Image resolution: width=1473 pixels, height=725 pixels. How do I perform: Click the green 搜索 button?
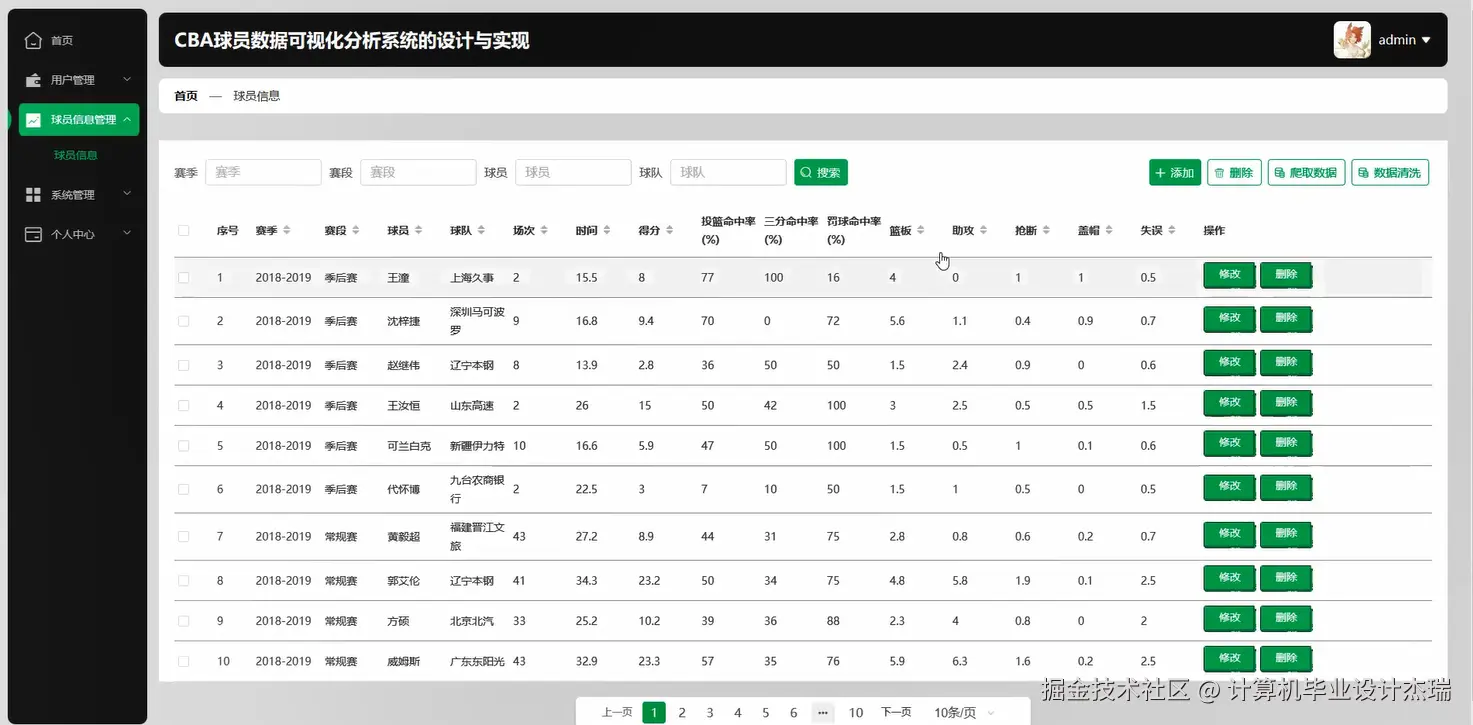click(x=821, y=172)
